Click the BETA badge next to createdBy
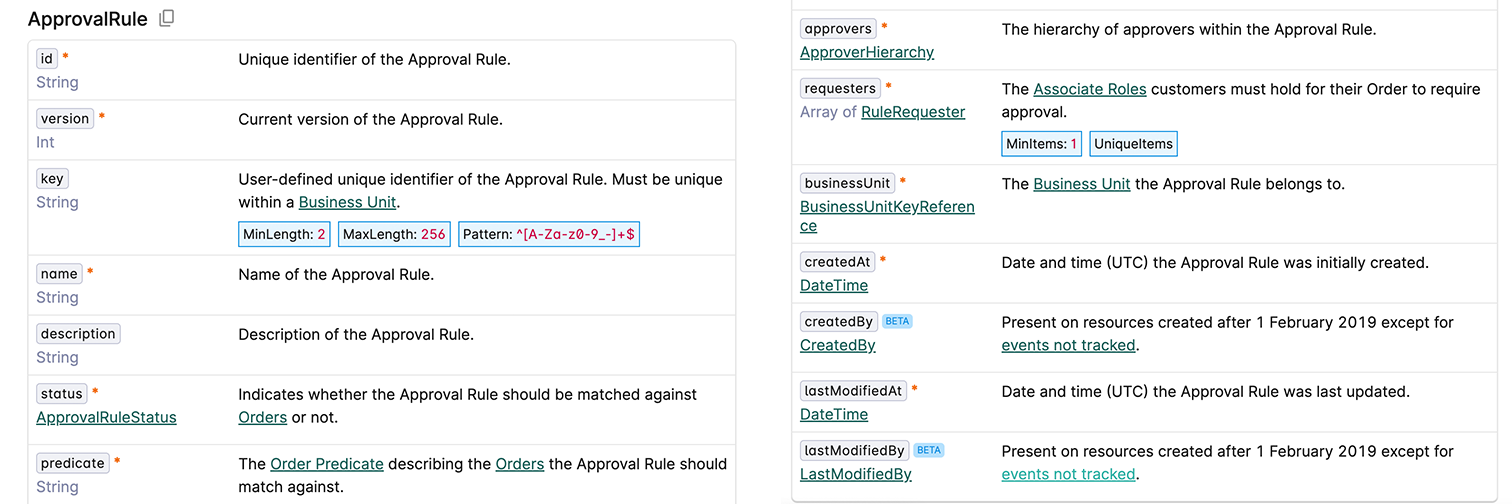Image resolution: width=1512 pixels, height=504 pixels. coord(897,322)
